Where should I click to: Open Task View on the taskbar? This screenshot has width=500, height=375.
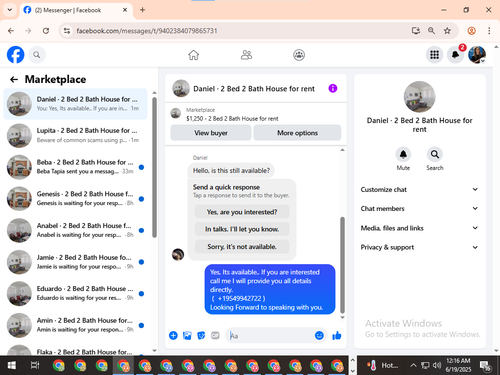35,365
